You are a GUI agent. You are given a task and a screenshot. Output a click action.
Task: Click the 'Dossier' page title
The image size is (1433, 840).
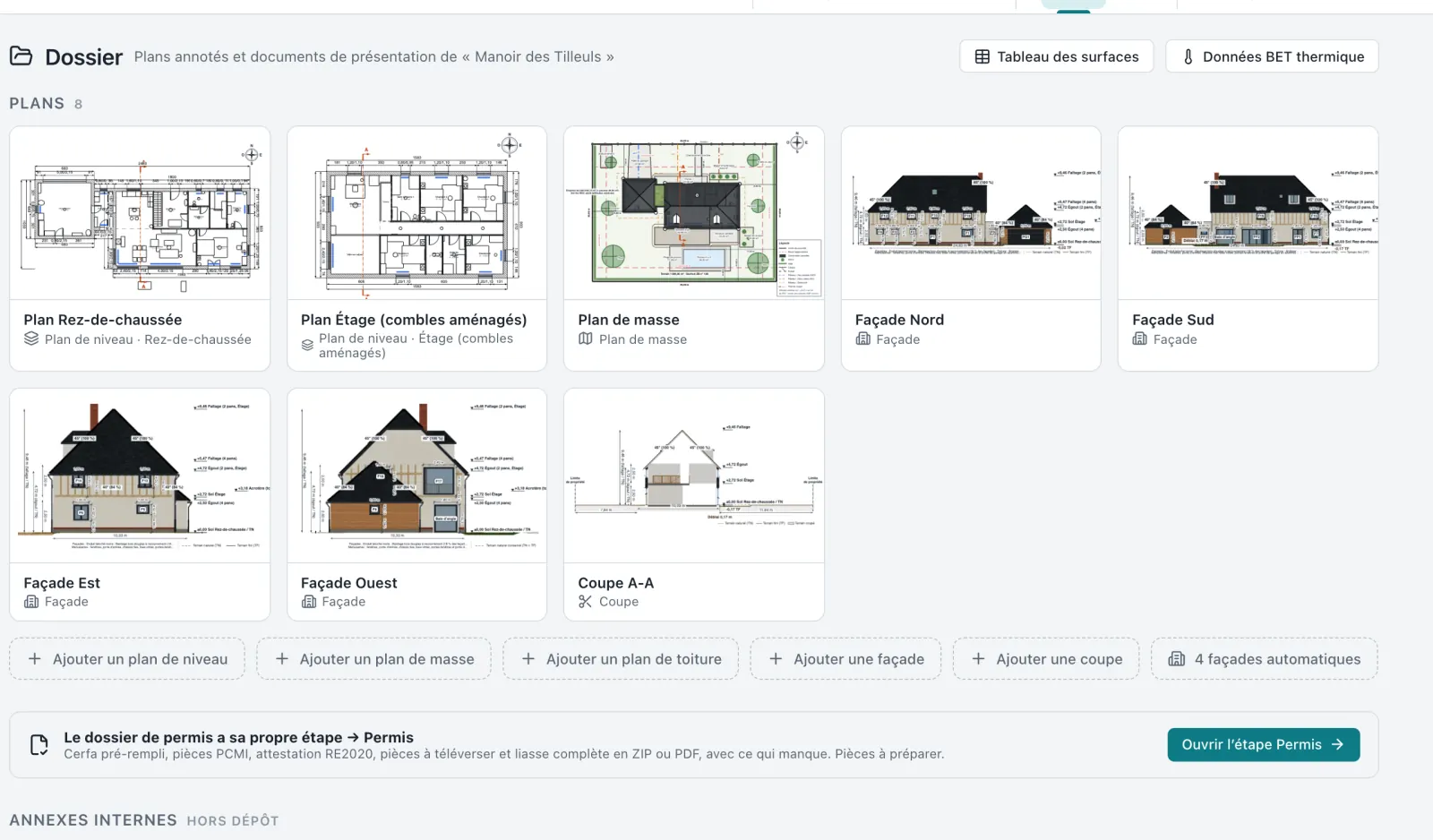click(x=84, y=56)
